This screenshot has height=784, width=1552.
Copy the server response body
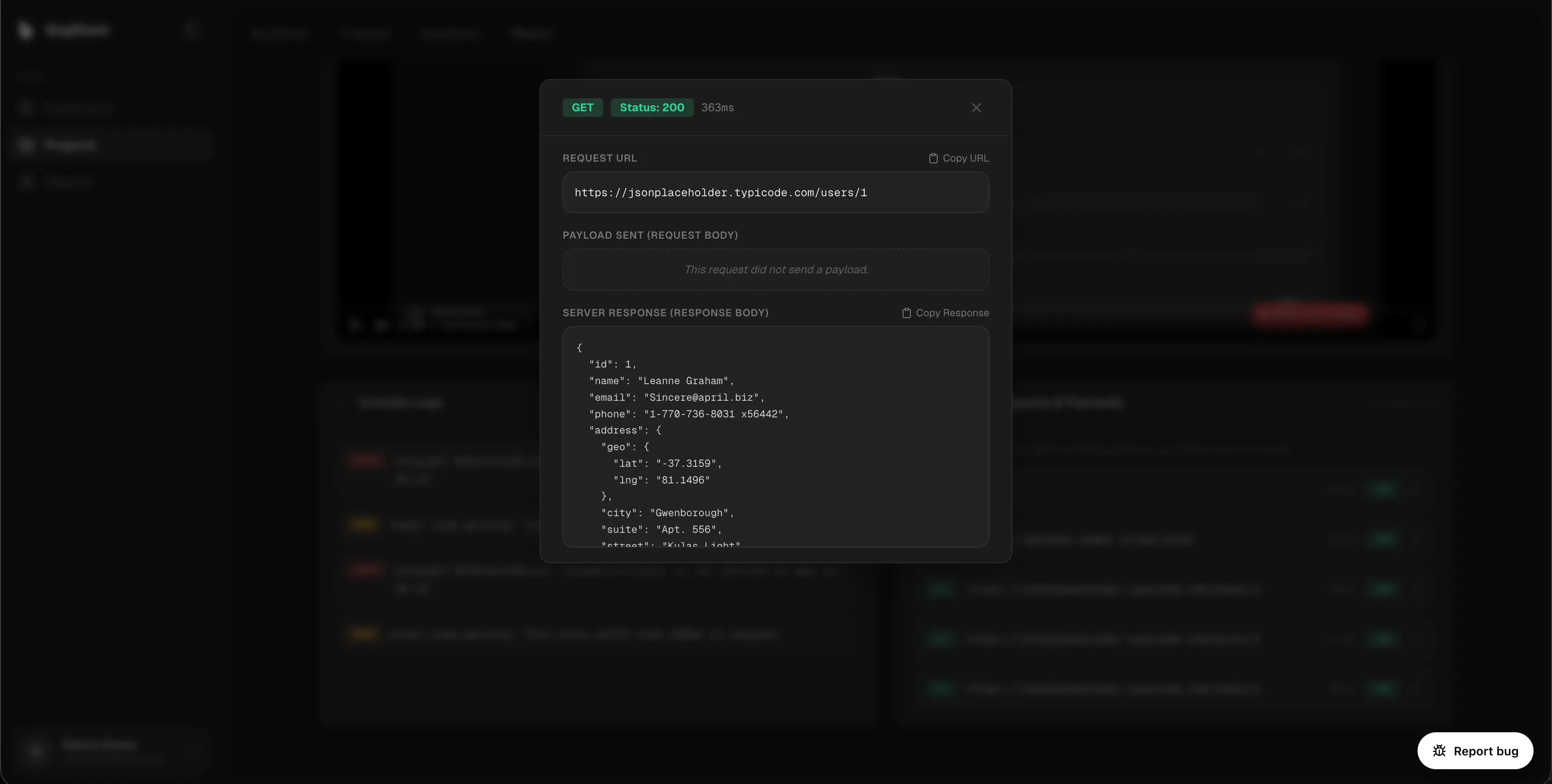(x=945, y=313)
